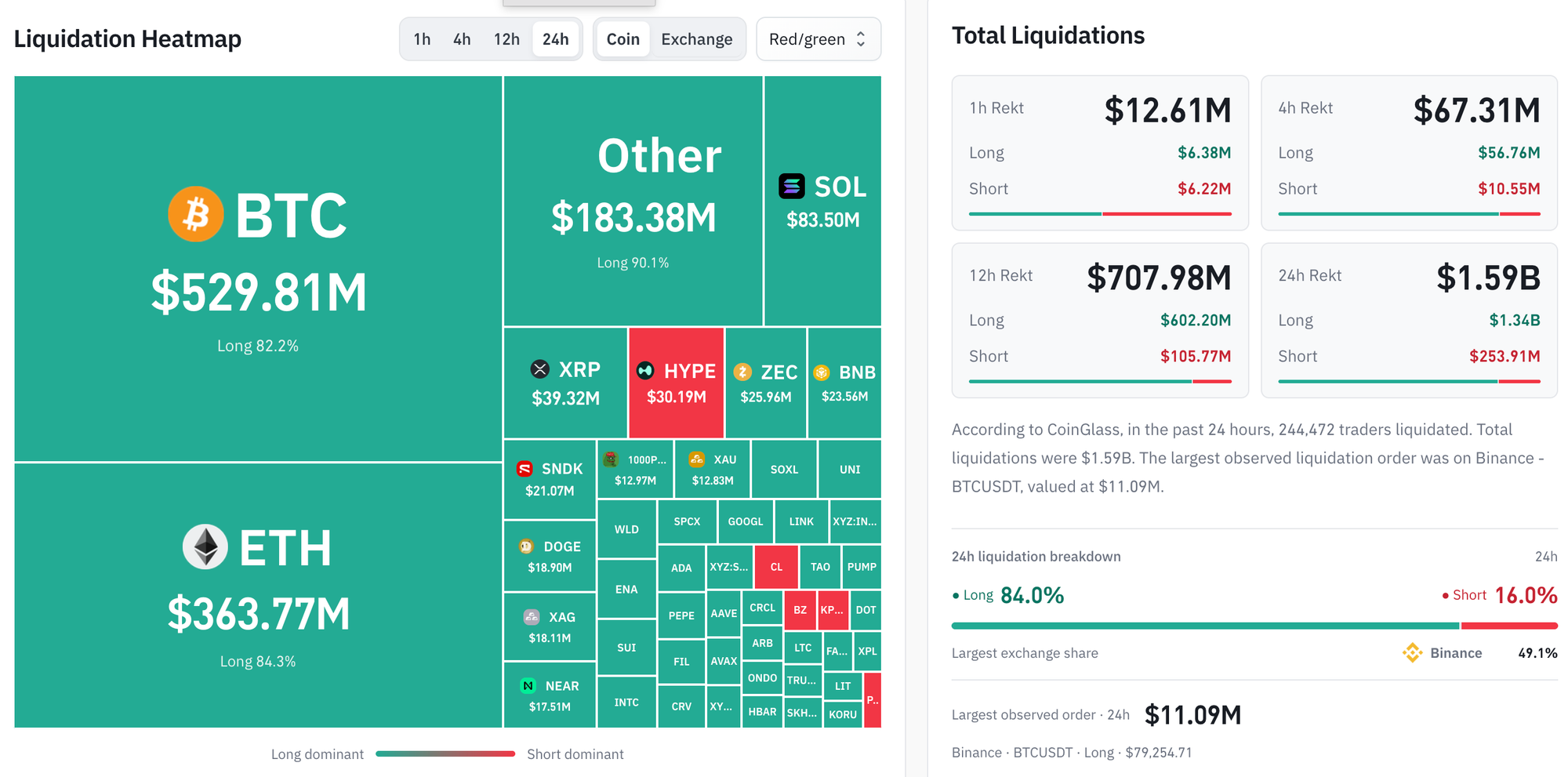1568x777 pixels.
Task: Switch heatmap to Coin view
Action: pos(623,39)
